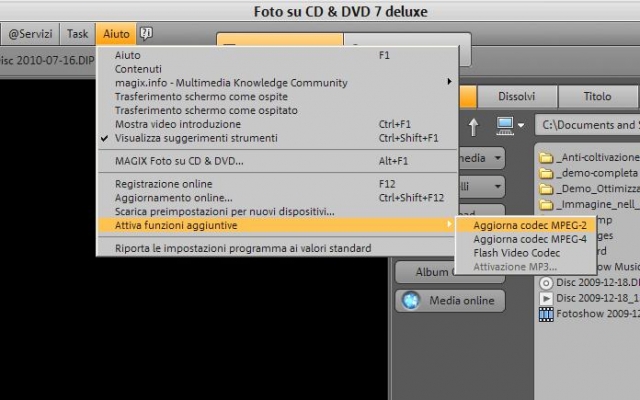
Task: Choose Registrazione online
Action: click(x=278, y=184)
